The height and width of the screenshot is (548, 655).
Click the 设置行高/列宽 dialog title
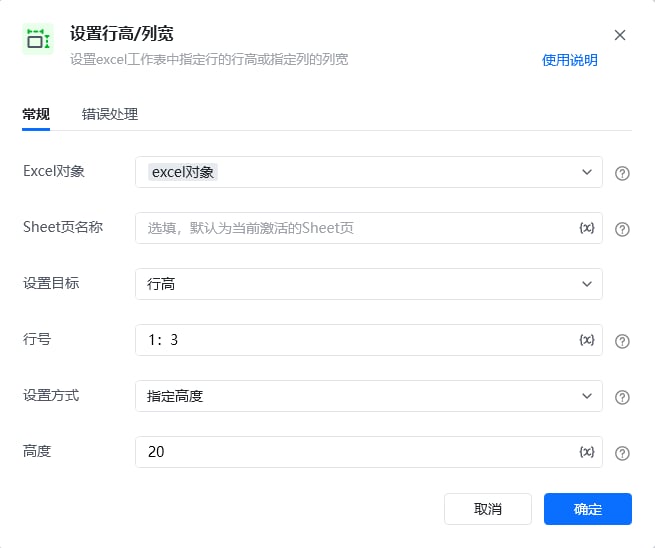122,33
